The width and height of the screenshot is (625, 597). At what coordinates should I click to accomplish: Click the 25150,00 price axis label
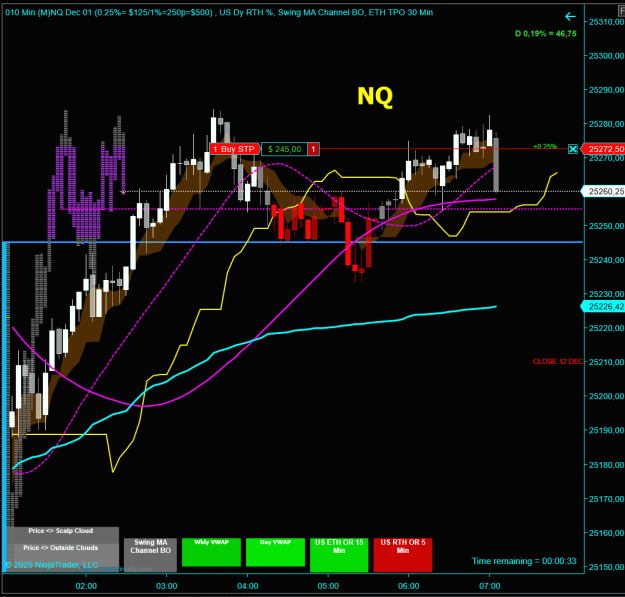[607, 567]
